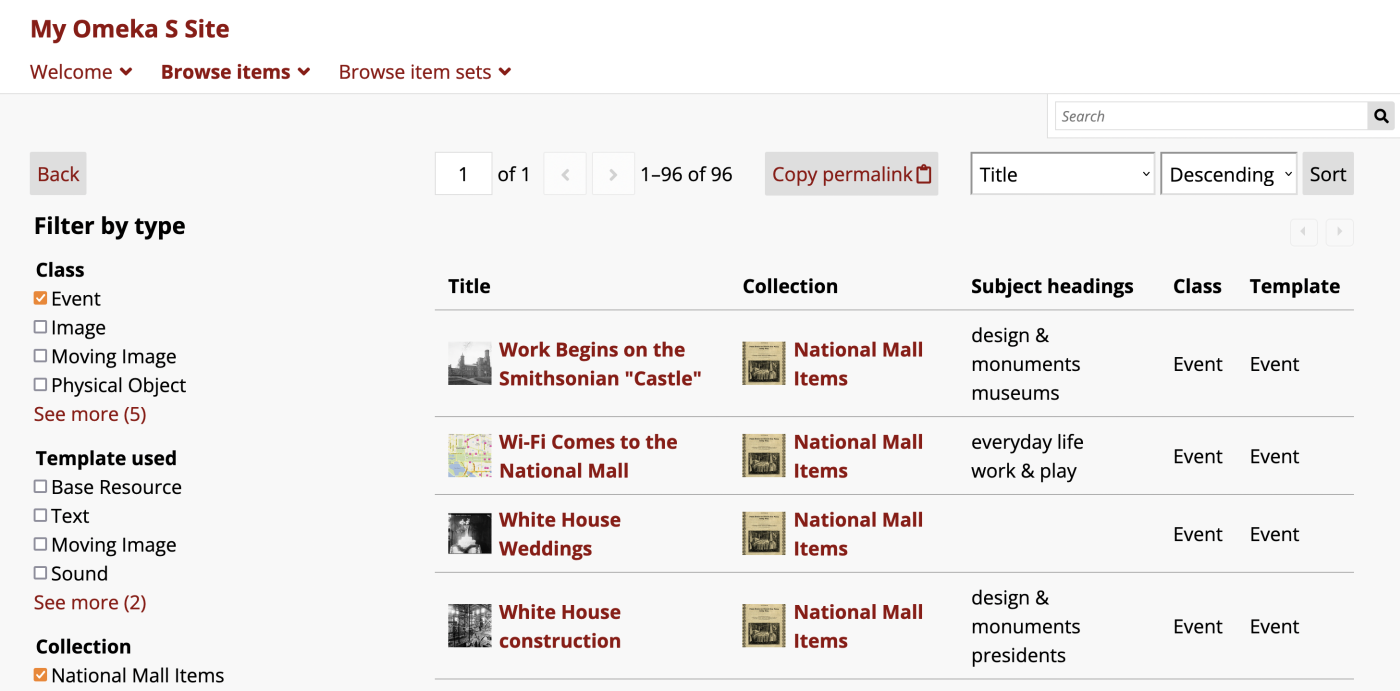Go to the previous results page arrow

click(x=565, y=174)
